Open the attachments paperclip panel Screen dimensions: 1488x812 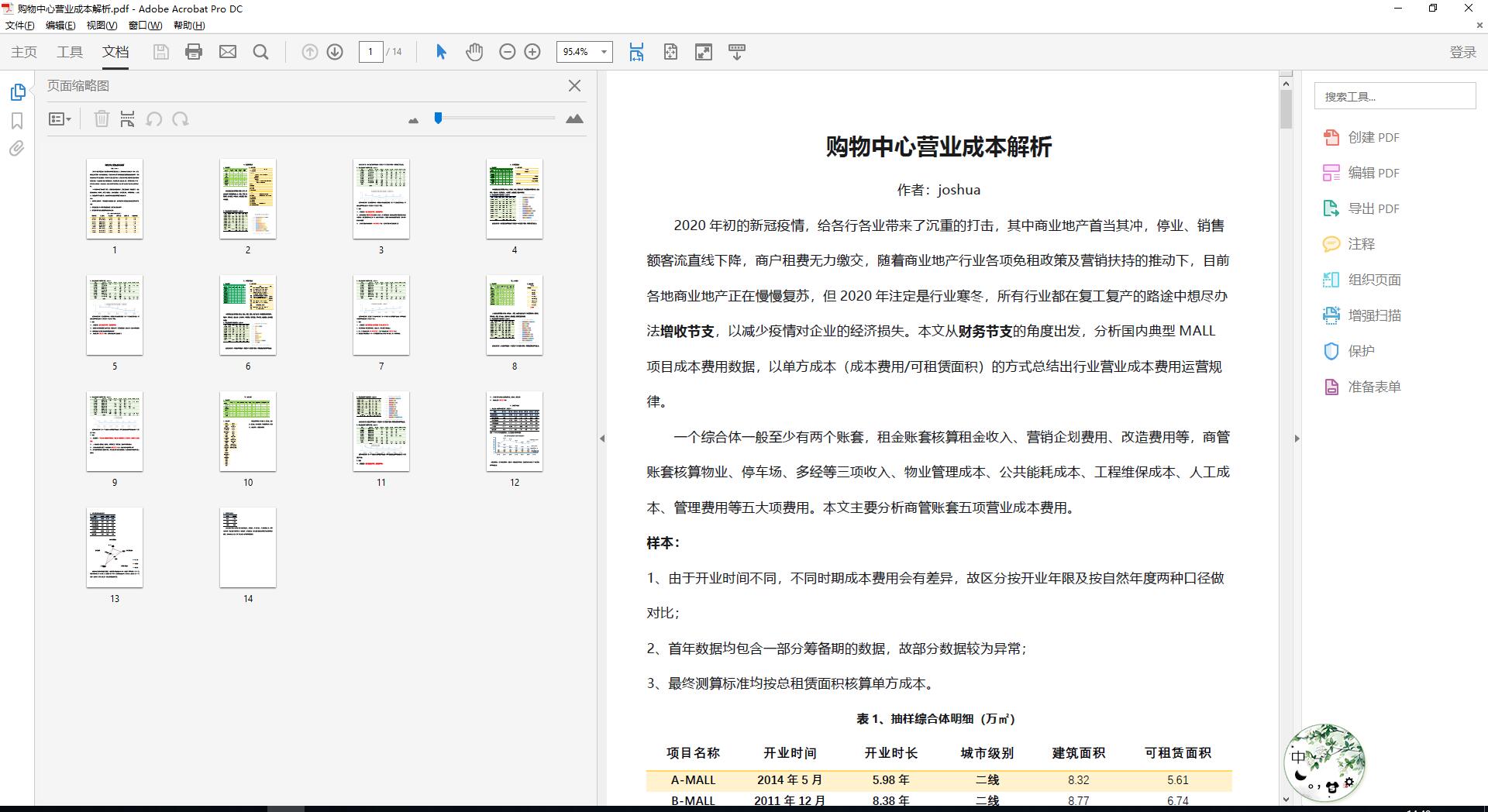(x=17, y=149)
